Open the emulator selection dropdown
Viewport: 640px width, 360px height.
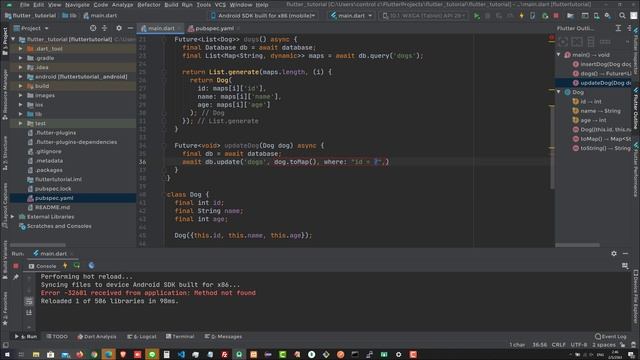coord(424,16)
